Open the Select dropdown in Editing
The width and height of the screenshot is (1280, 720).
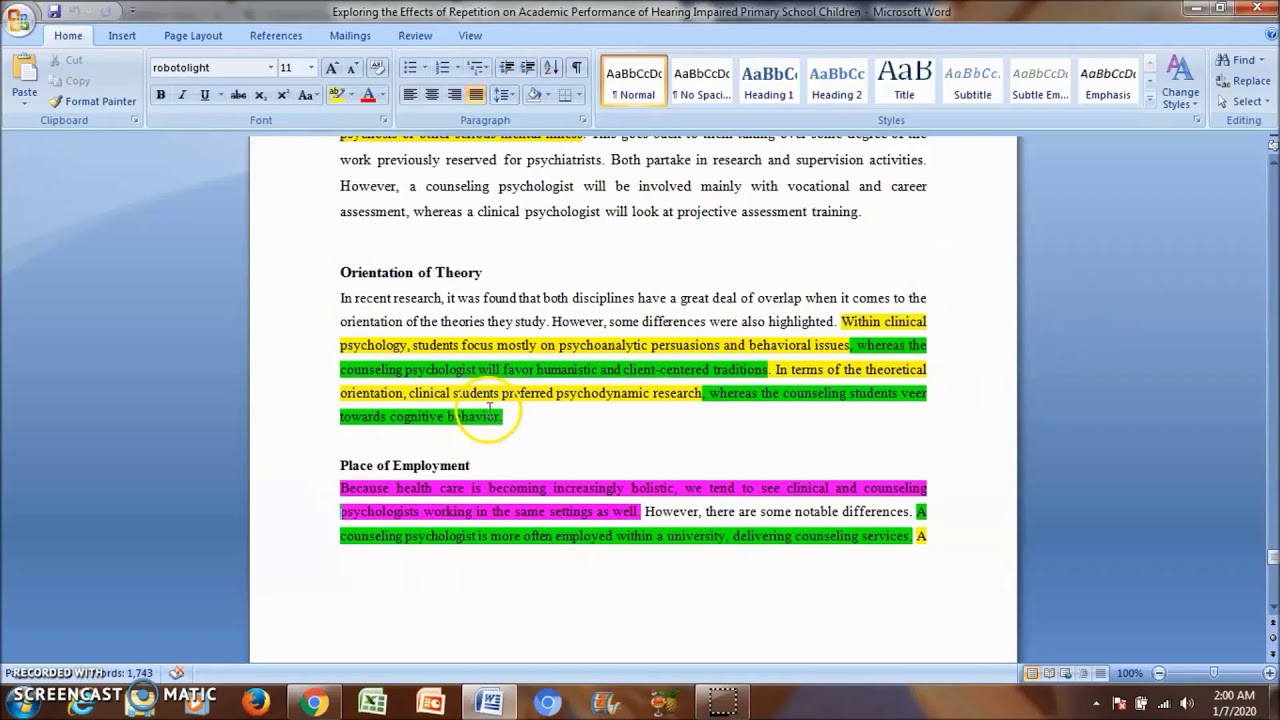click(1241, 101)
